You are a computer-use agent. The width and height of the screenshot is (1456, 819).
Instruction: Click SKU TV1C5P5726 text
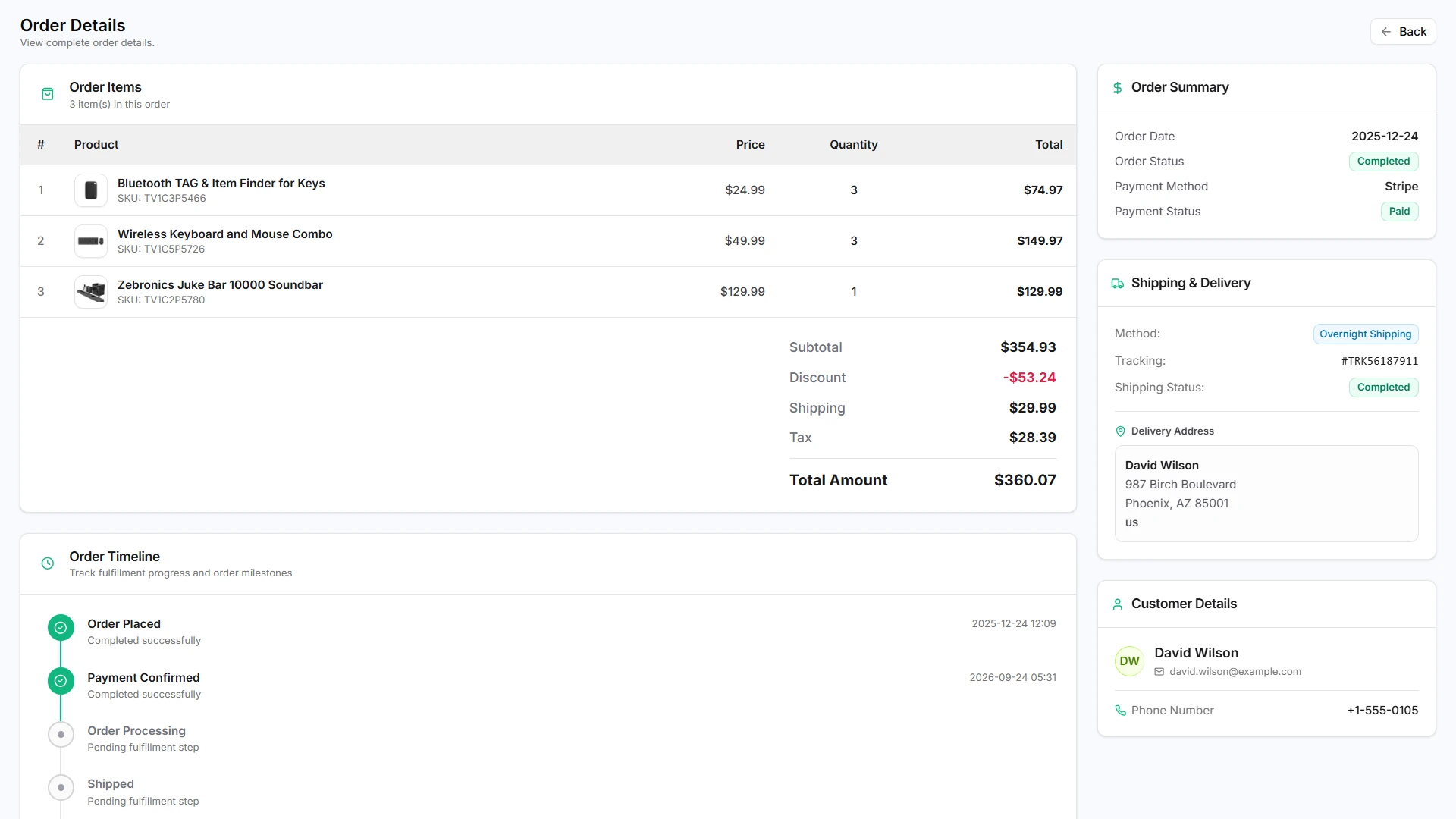click(161, 249)
